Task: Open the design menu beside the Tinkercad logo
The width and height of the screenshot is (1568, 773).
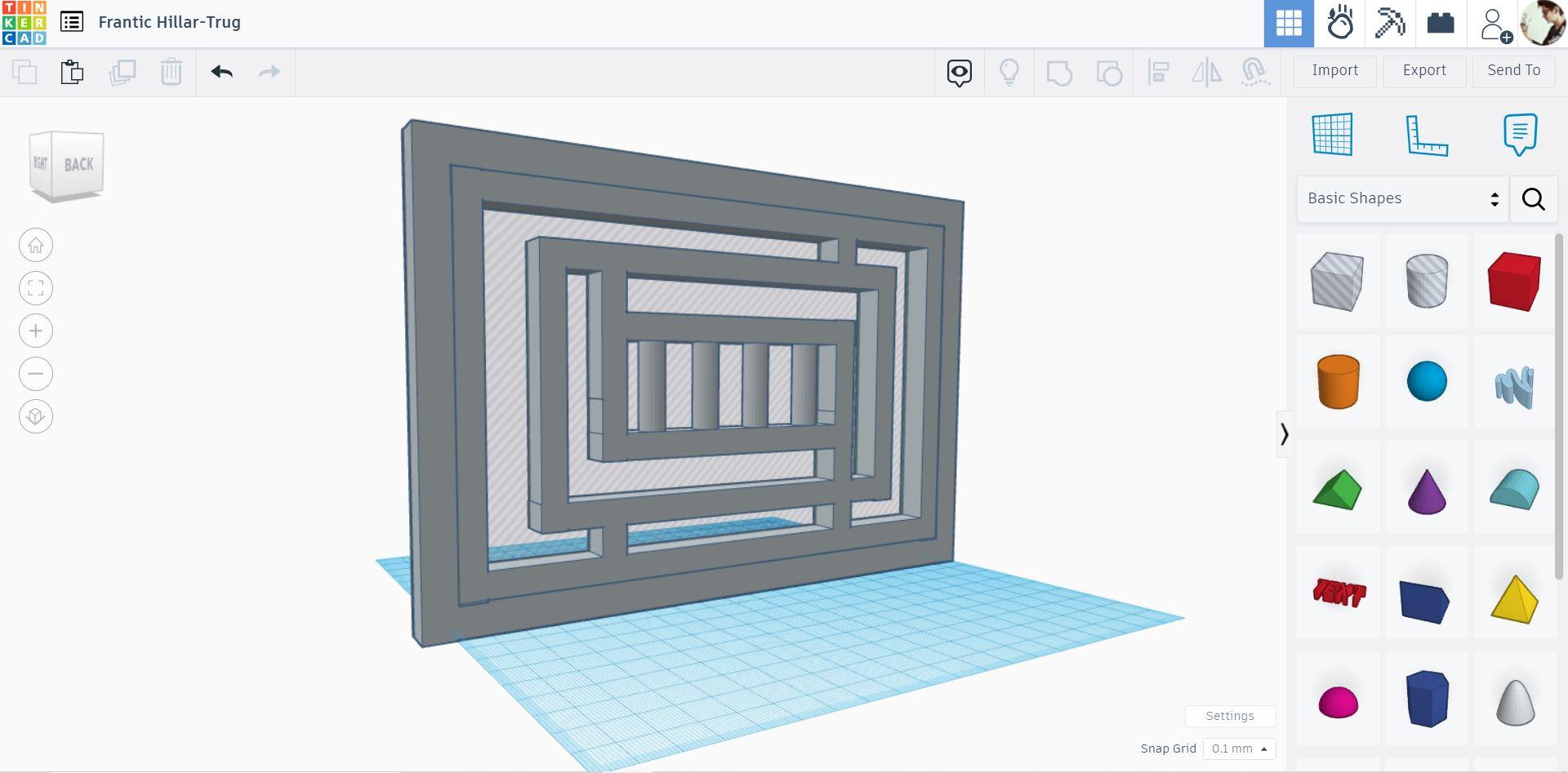Action: click(72, 22)
